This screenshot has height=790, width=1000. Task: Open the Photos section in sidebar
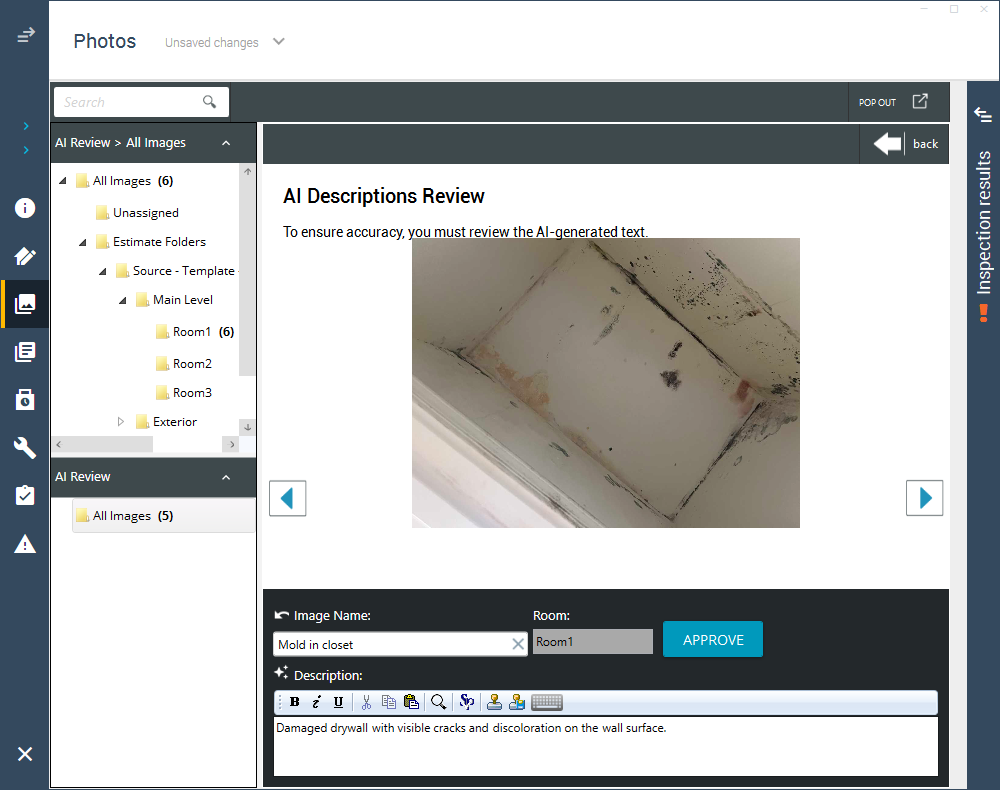[25, 304]
